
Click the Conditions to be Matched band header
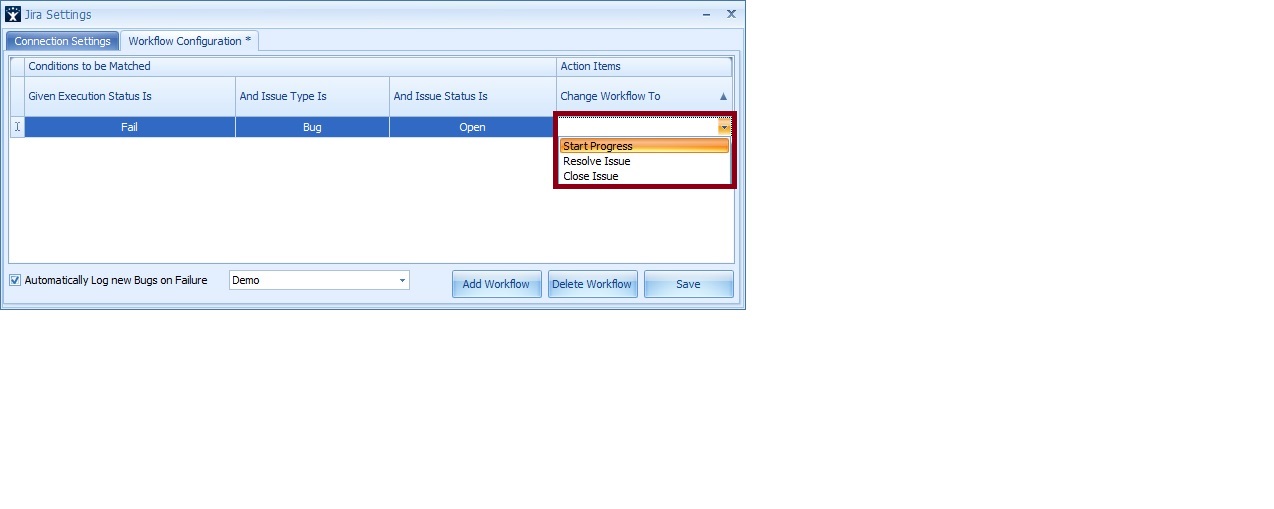290,66
